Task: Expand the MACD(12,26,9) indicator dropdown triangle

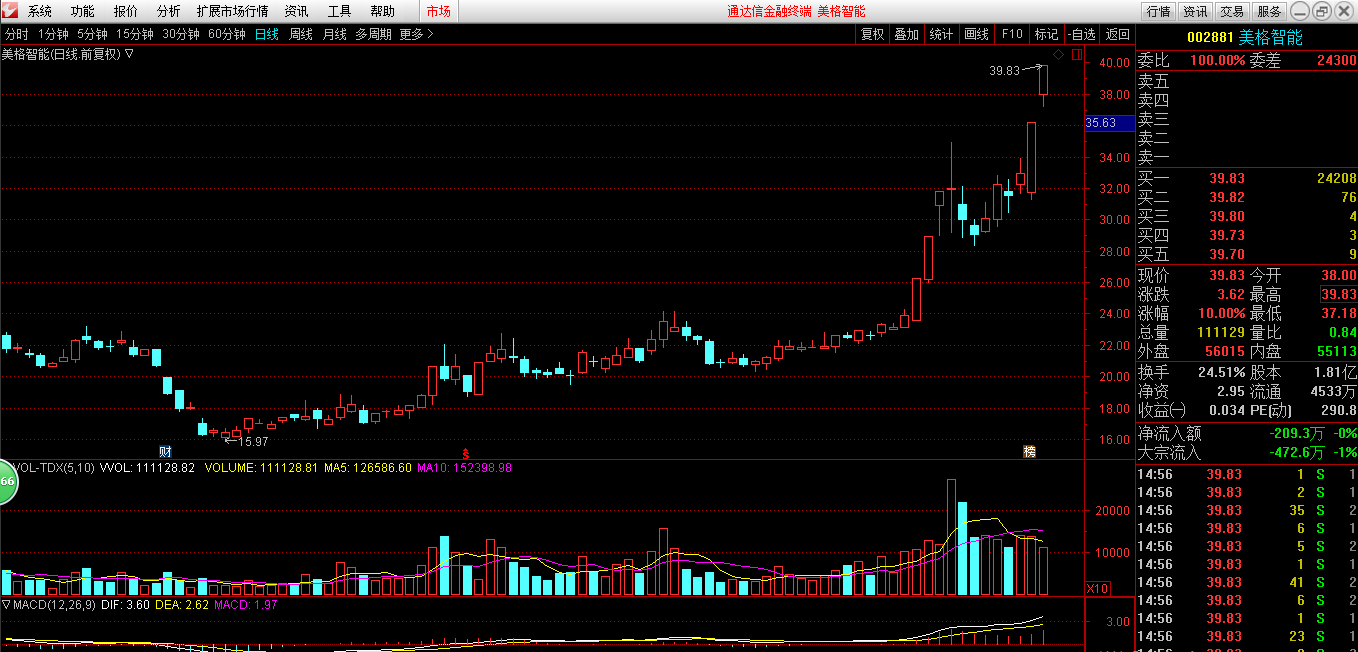Action: point(6,604)
